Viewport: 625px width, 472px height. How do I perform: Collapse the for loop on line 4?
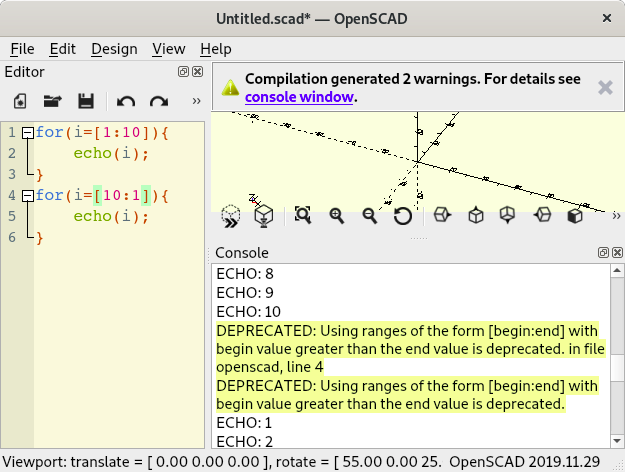(27, 195)
